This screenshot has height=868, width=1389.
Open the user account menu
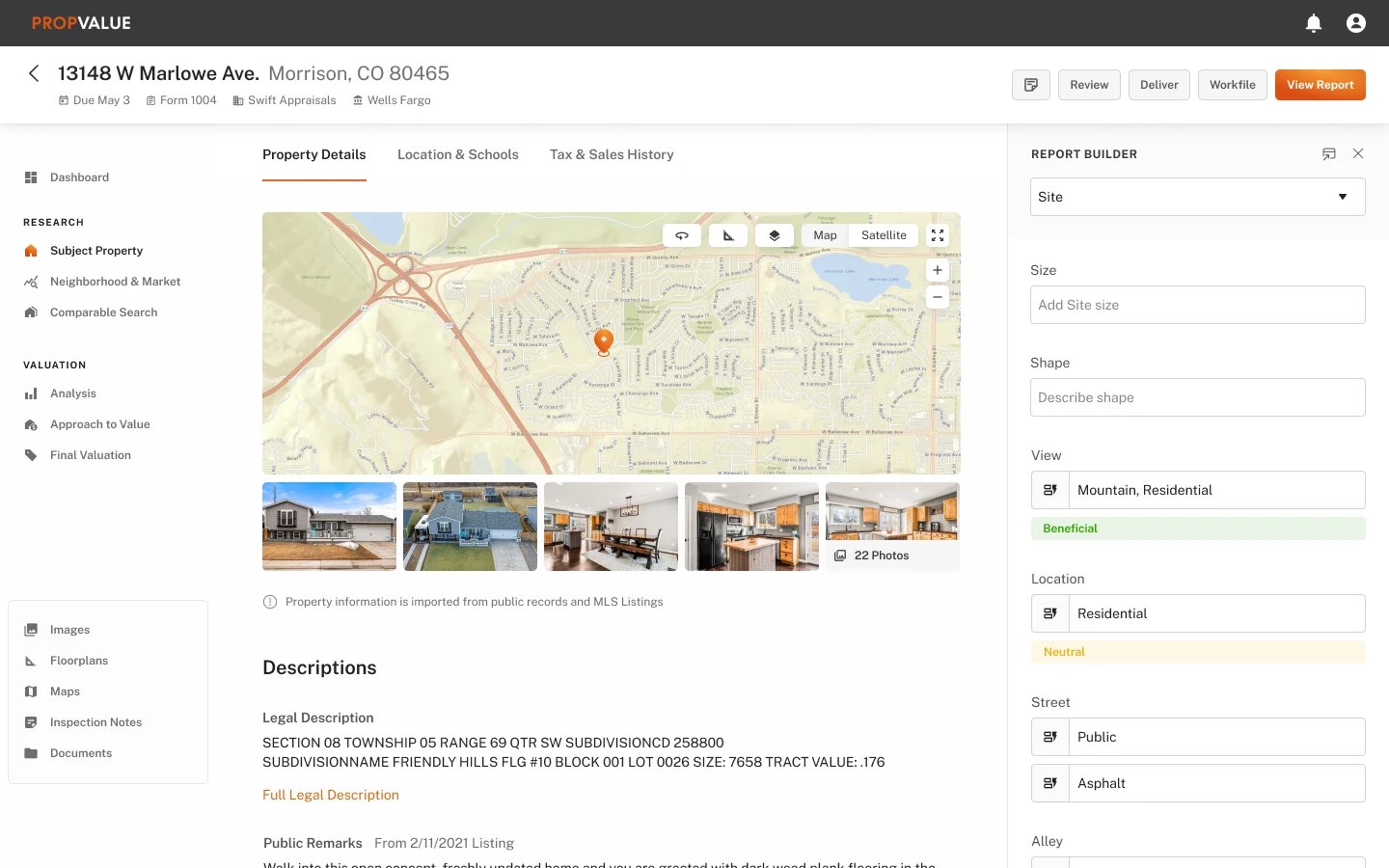(1356, 23)
